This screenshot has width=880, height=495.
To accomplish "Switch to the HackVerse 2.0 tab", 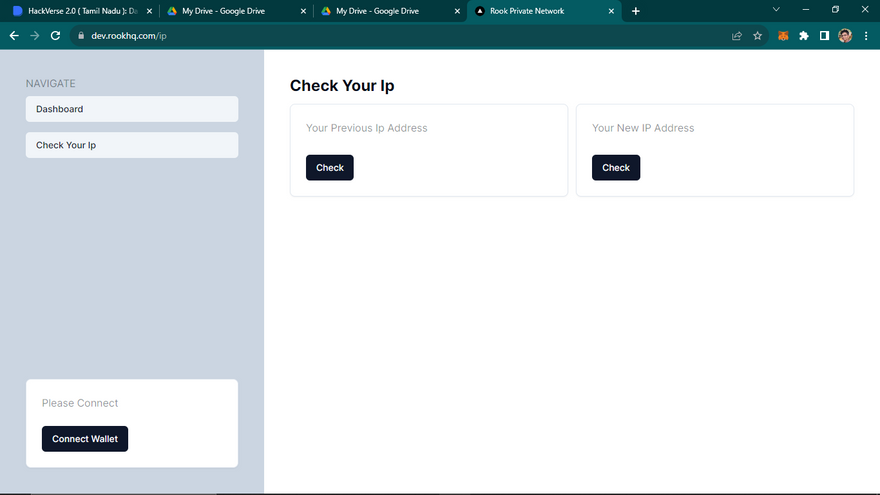I will pyautogui.click(x=80, y=11).
